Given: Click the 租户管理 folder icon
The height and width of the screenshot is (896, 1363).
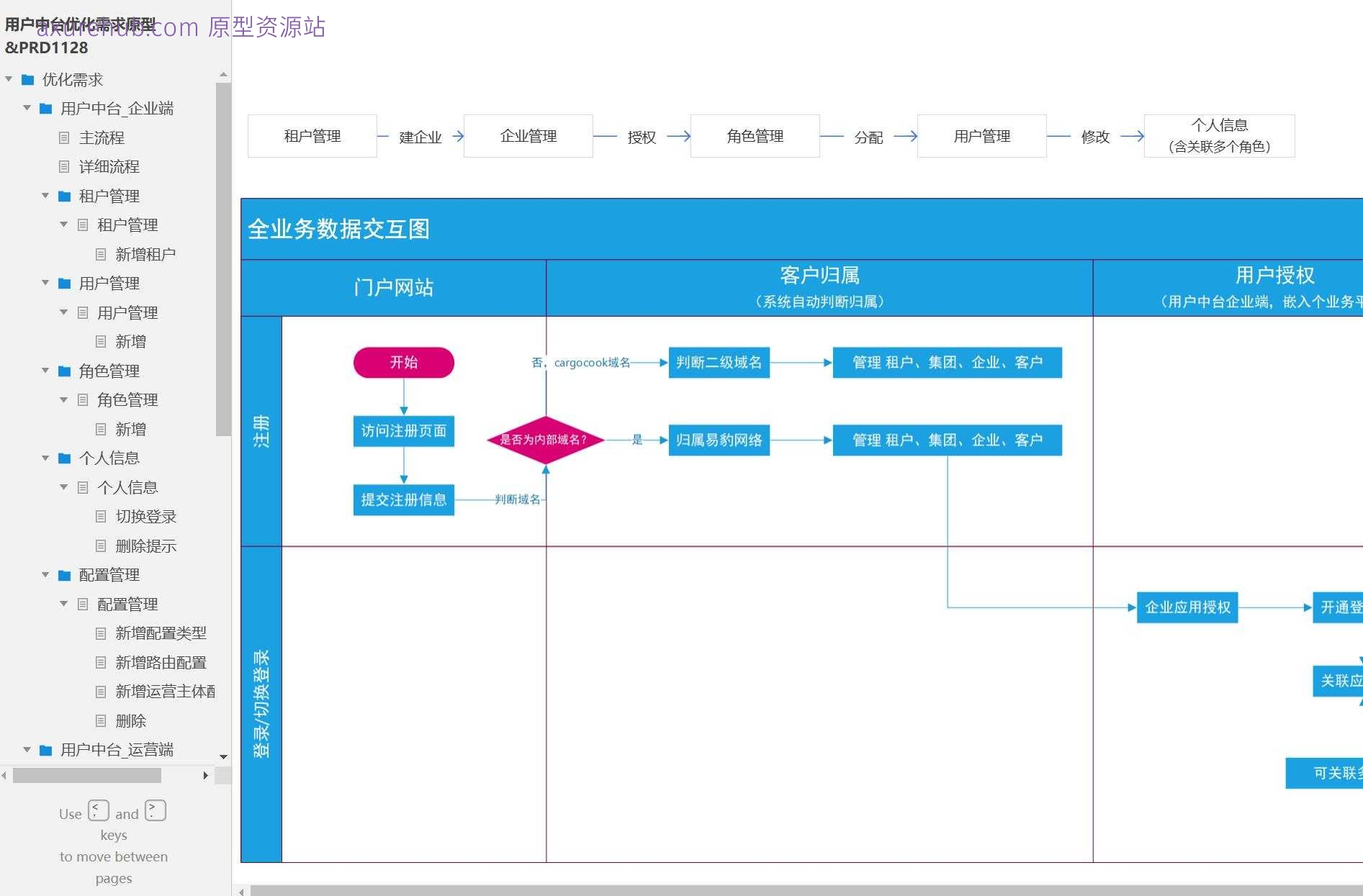Looking at the screenshot, I should coord(65,196).
